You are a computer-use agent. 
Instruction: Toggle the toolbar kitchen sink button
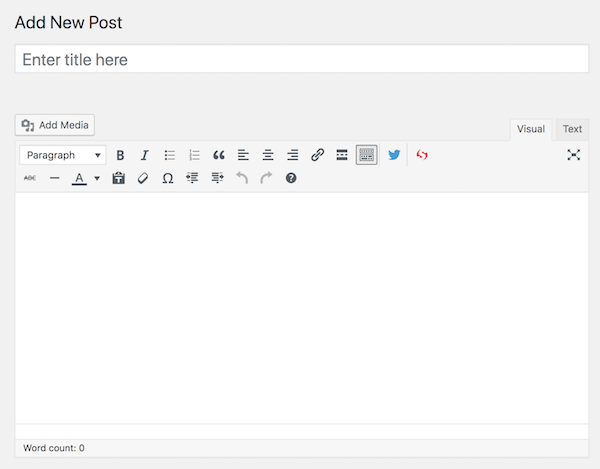(x=367, y=155)
